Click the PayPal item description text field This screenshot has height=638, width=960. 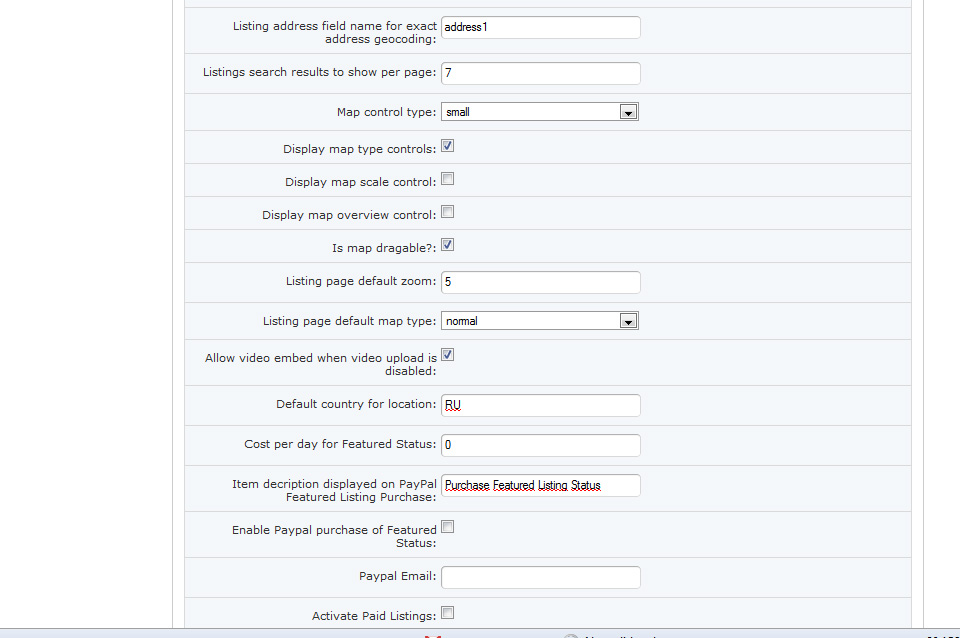tap(540, 485)
